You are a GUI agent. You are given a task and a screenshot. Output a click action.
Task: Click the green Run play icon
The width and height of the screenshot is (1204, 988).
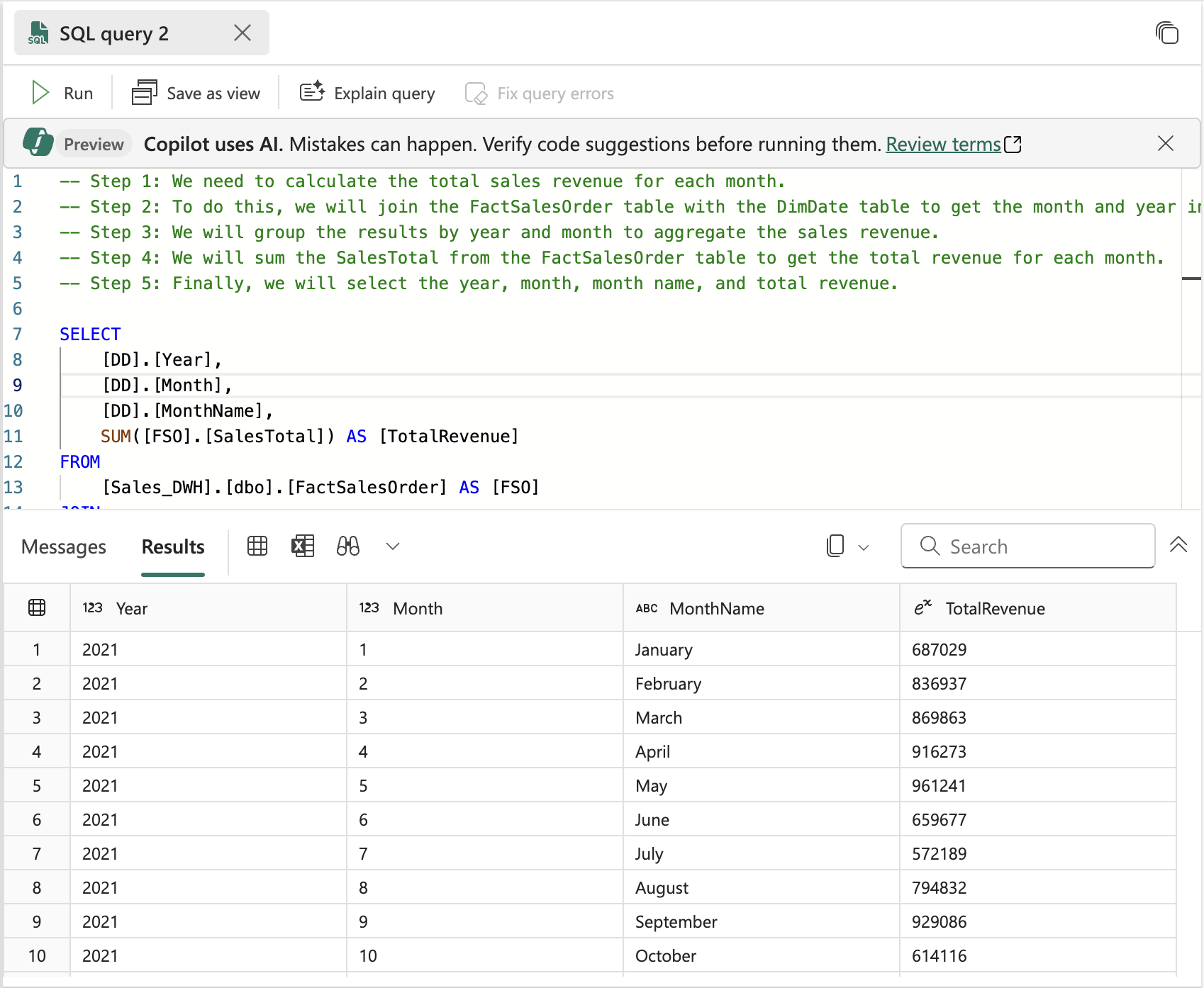[x=40, y=93]
